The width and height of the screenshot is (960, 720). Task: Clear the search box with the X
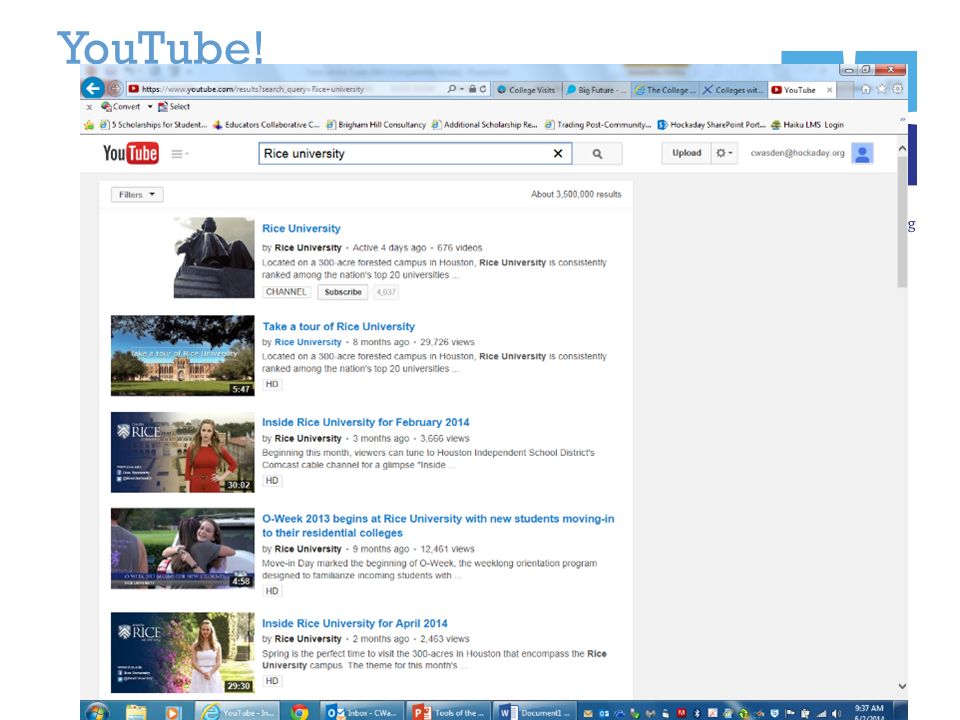click(x=558, y=154)
